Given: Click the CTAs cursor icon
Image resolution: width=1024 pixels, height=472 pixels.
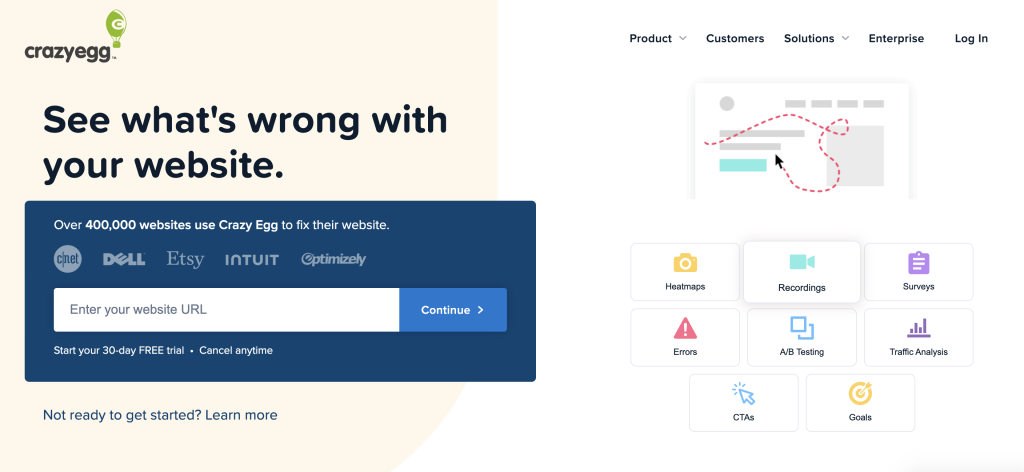Looking at the screenshot, I should coord(743,393).
